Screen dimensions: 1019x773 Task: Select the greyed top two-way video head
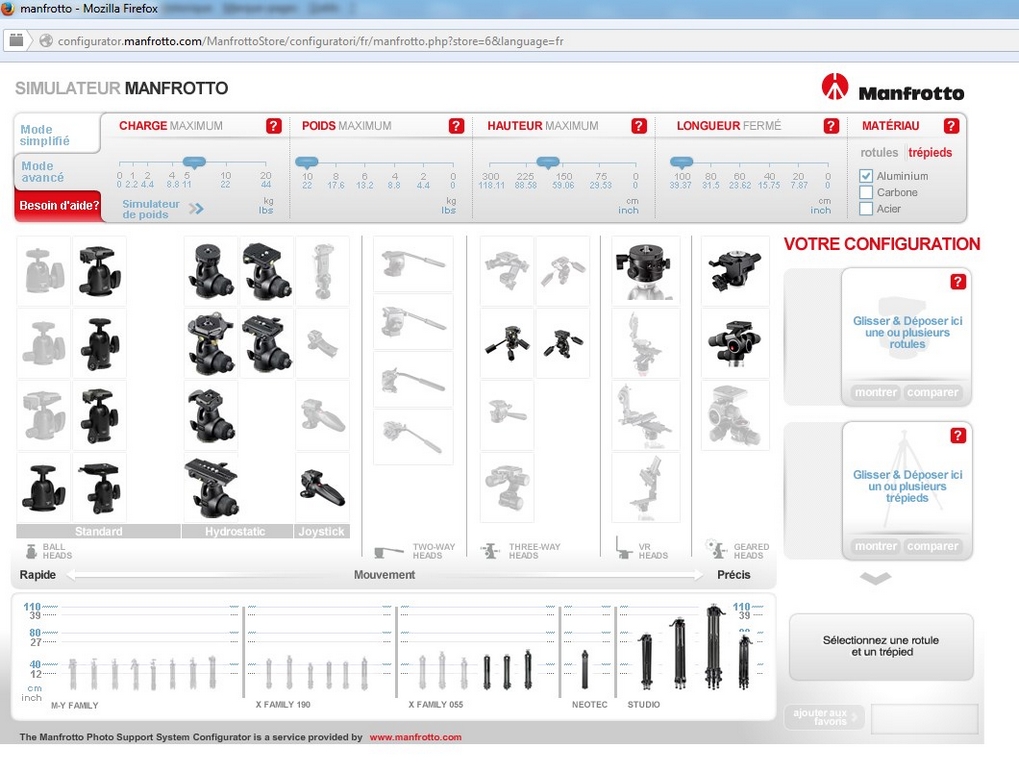click(413, 264)
